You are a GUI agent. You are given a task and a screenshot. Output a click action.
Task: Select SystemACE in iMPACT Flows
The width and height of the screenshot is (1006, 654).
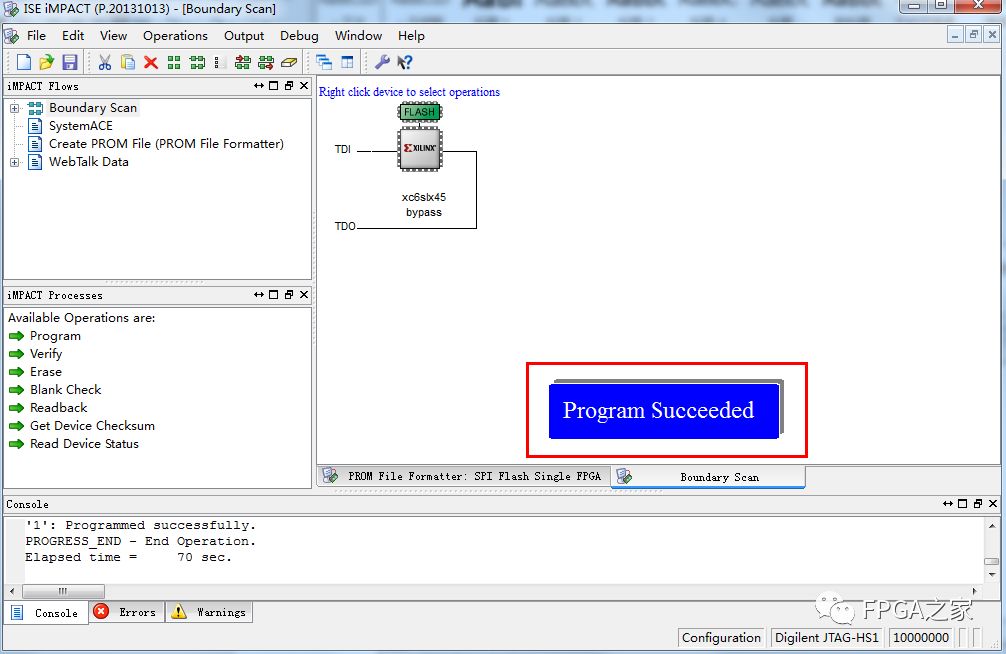[81, 126]
